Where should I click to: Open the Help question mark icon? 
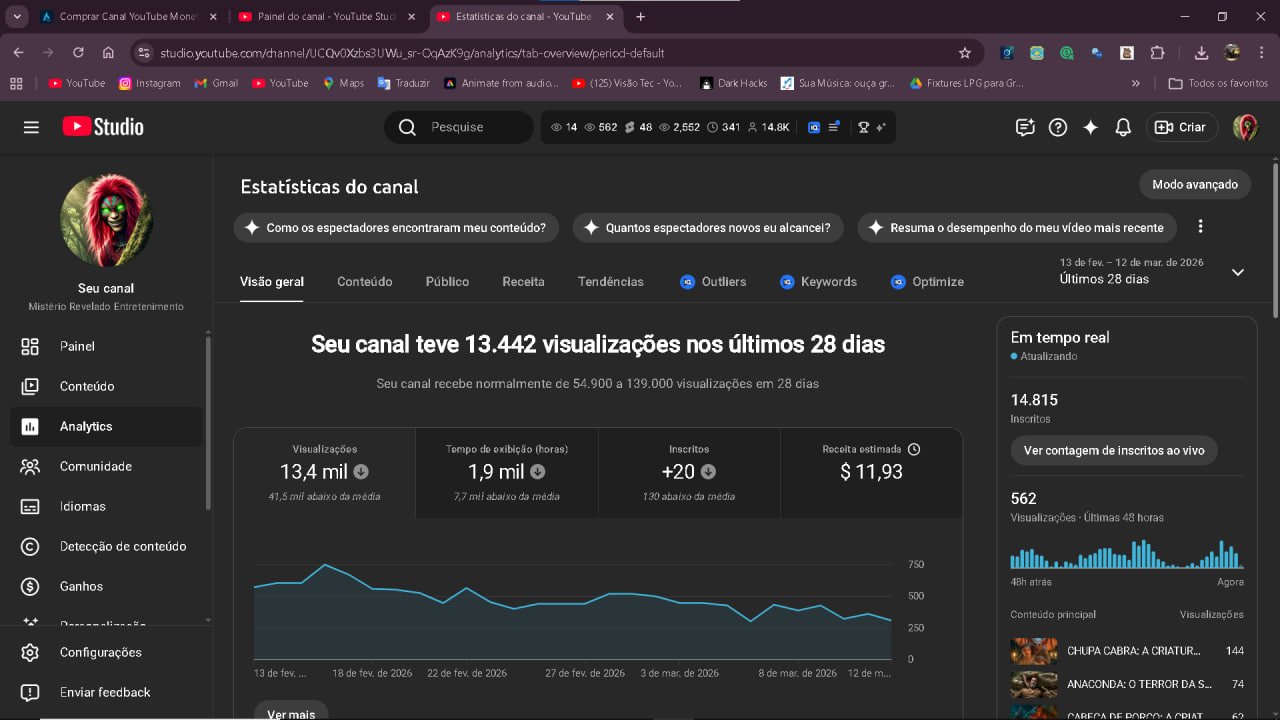pyautogui.click(x=1058, y=127)
